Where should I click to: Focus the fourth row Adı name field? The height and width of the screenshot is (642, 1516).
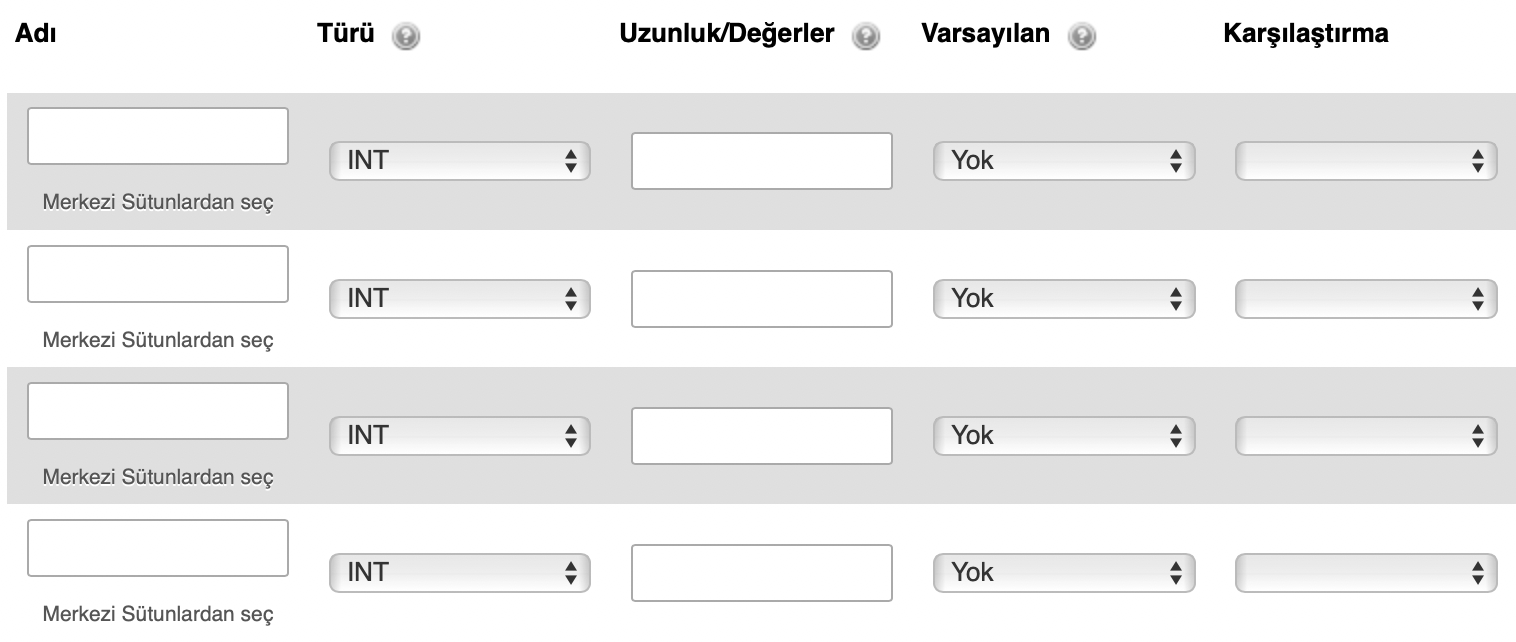(x=158, y=547)
